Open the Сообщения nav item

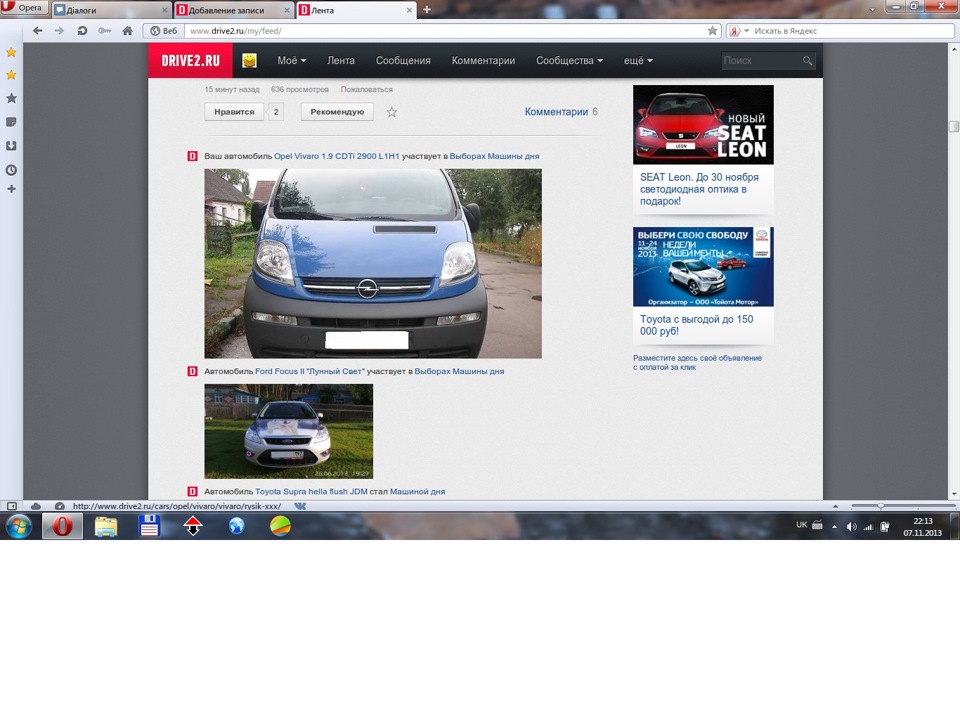(403, 61)
